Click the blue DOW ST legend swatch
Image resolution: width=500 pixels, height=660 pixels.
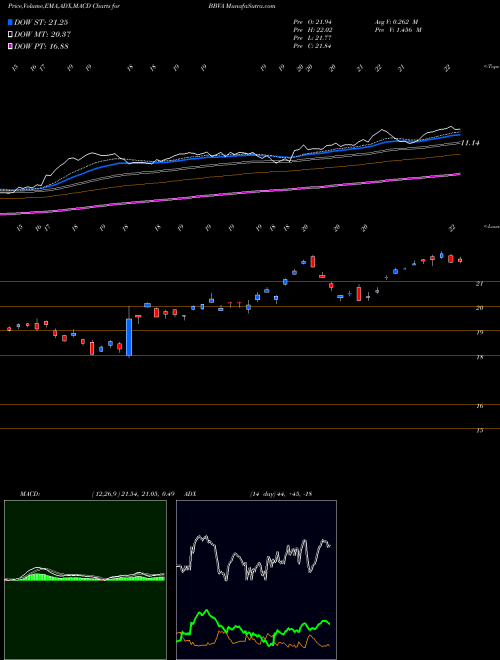click(11, 23)
